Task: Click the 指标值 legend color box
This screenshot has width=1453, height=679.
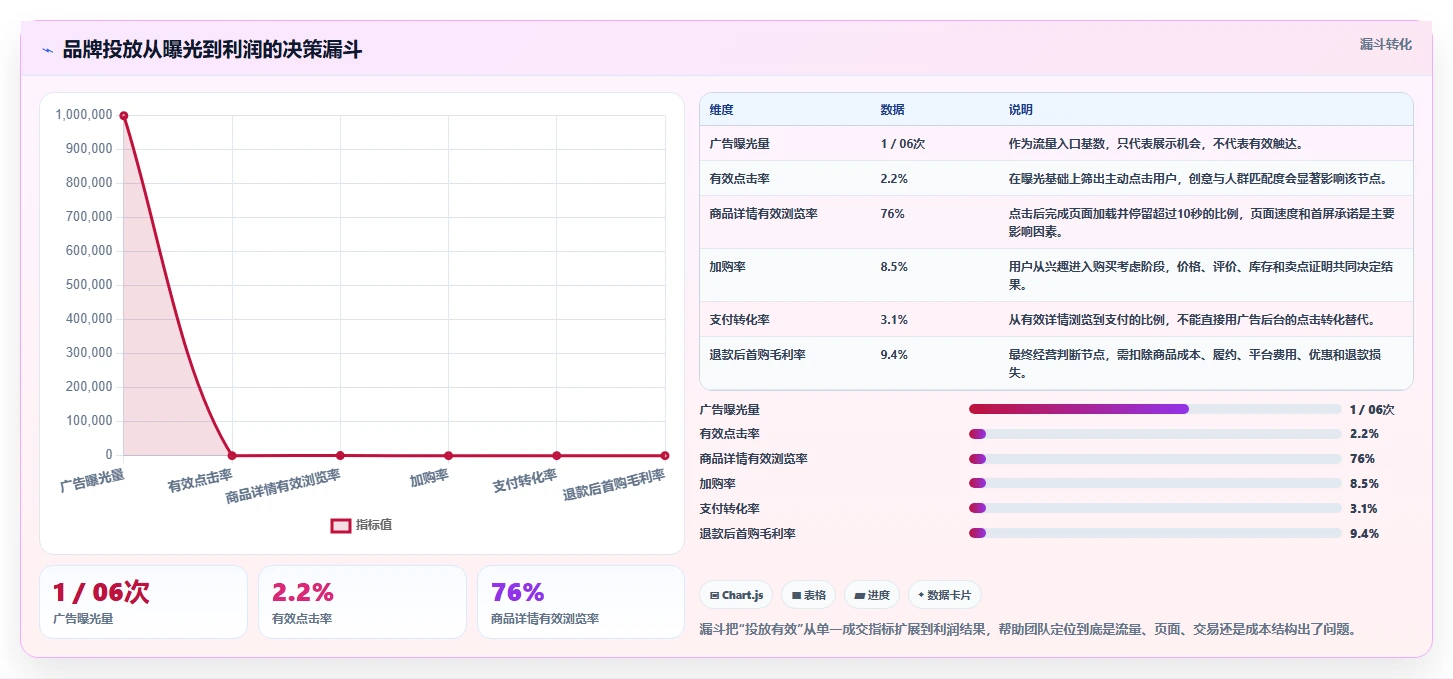Action: [341, 525]
